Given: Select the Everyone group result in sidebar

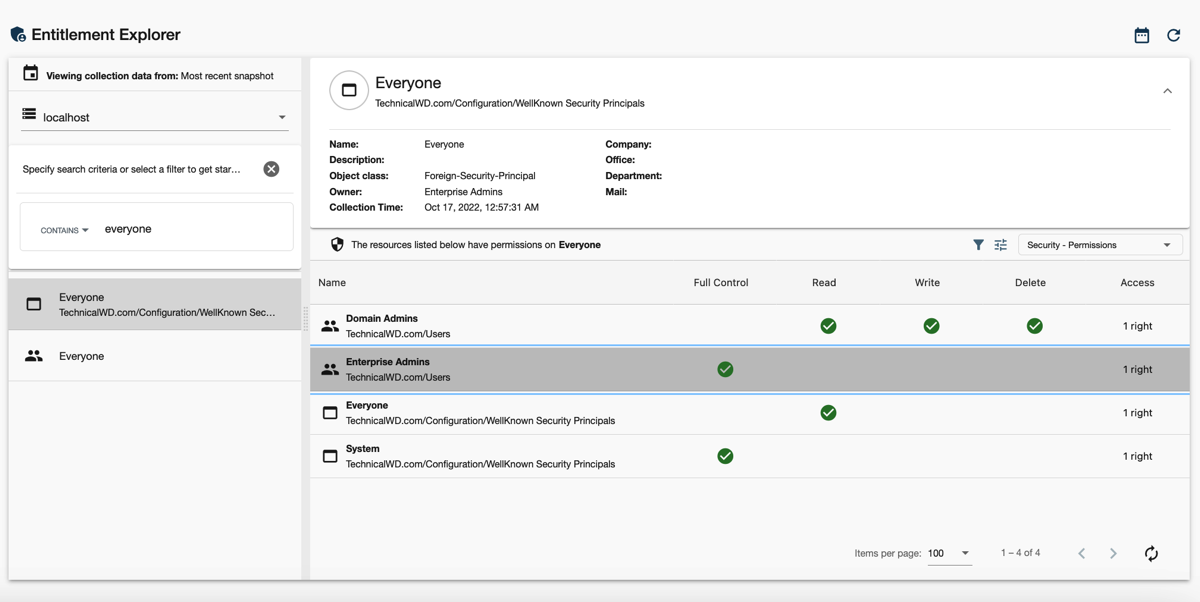Looking at the screenshot, I should pos(155,356).
